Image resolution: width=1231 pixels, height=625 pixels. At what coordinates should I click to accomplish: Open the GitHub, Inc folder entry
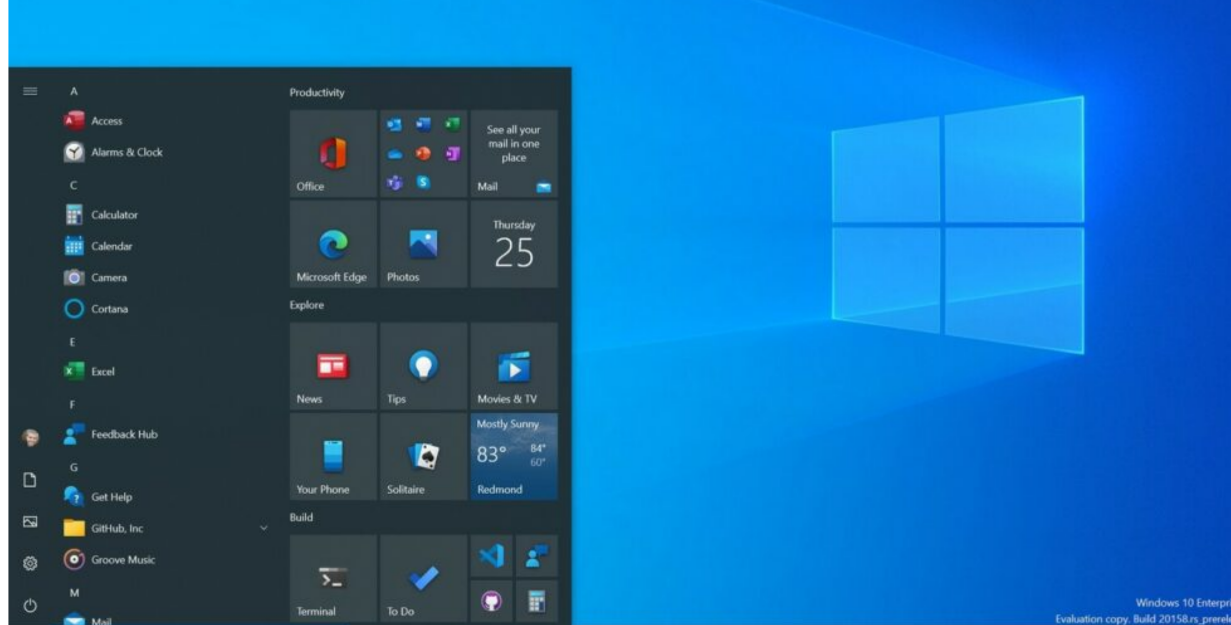pos(165,528)
